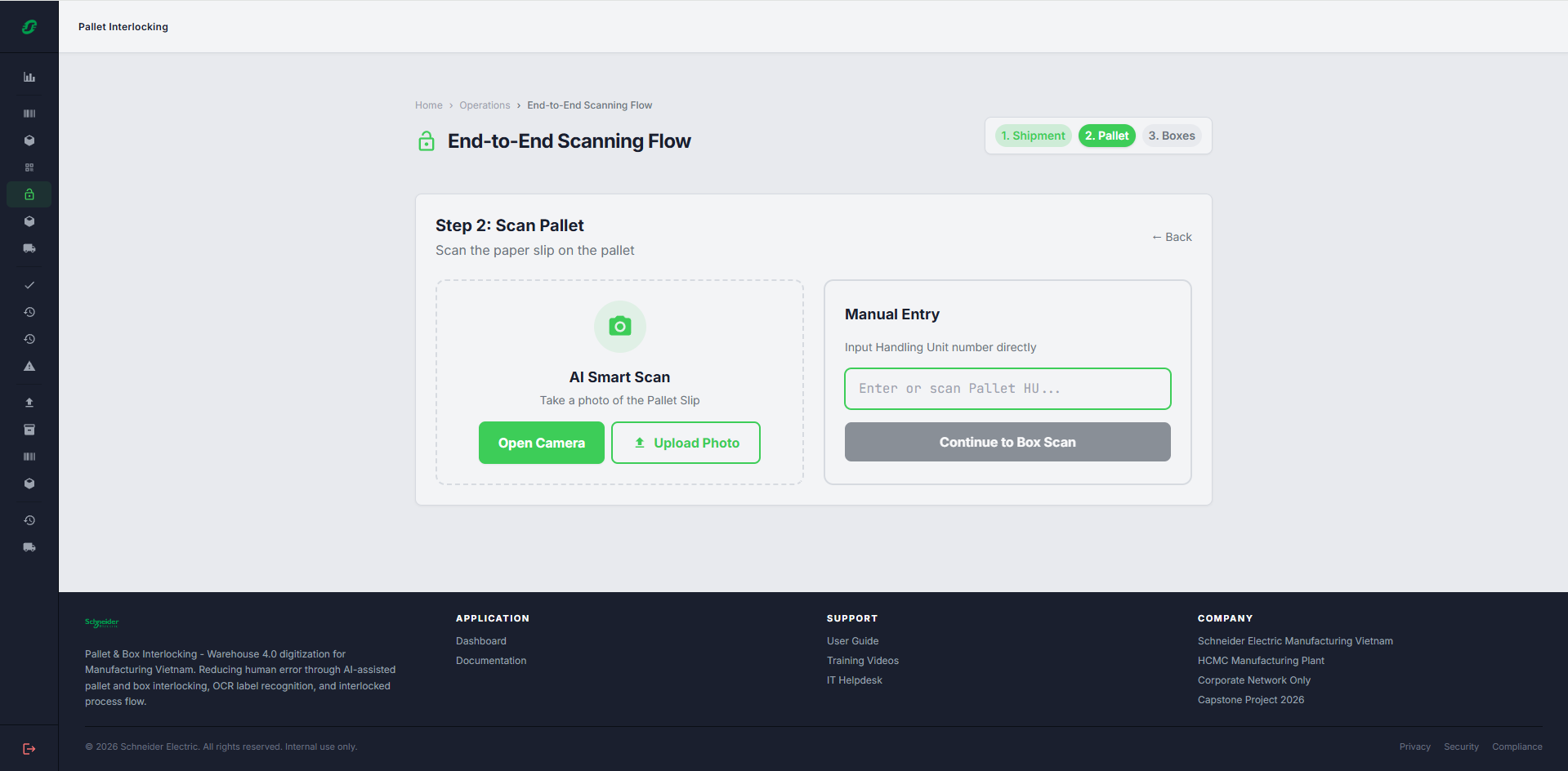Open the Operations breadcrumb link

tap(485, 105)
